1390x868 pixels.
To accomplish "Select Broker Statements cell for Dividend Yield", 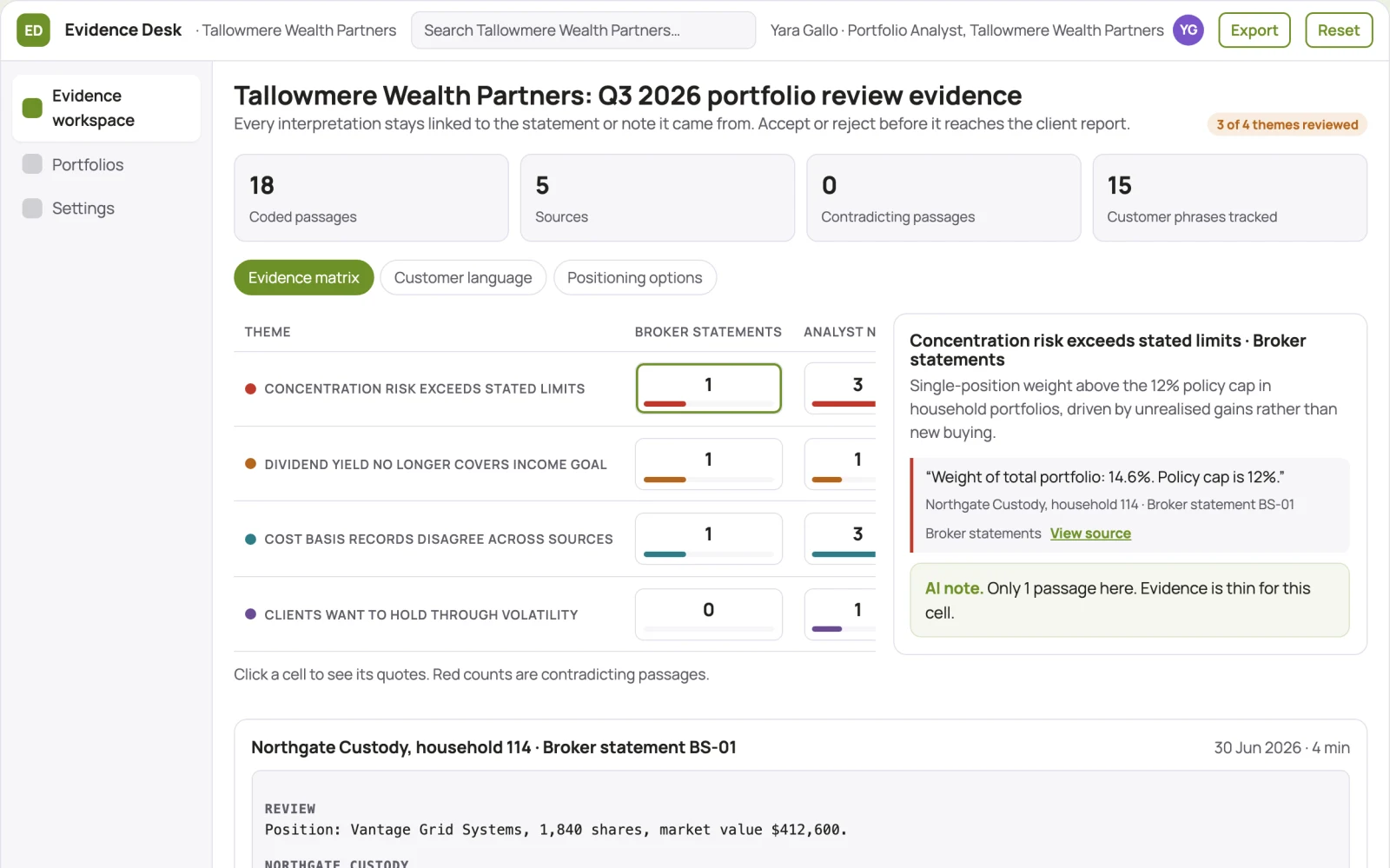I will pyautogui.click(x=709, y=464).
